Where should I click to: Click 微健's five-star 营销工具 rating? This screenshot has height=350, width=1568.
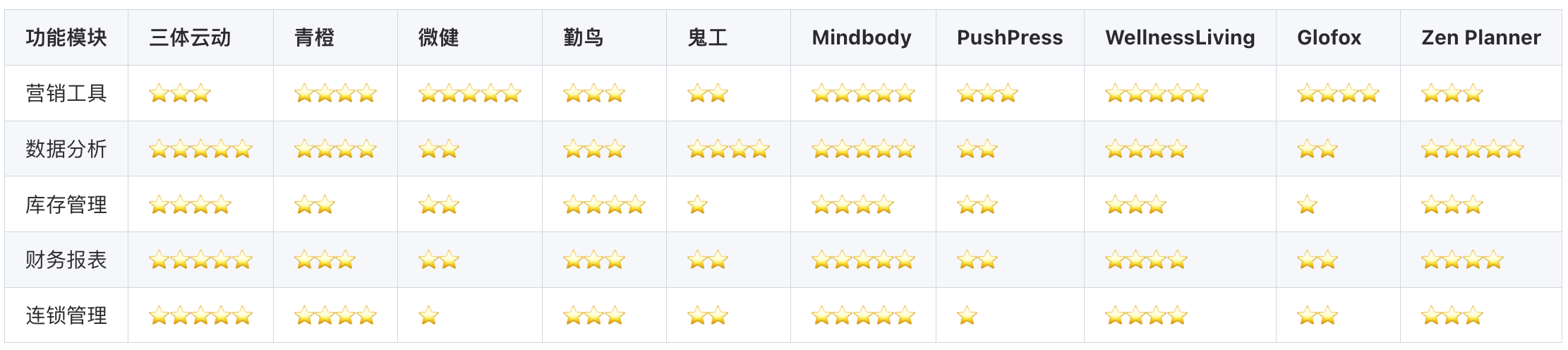point(469,93)
